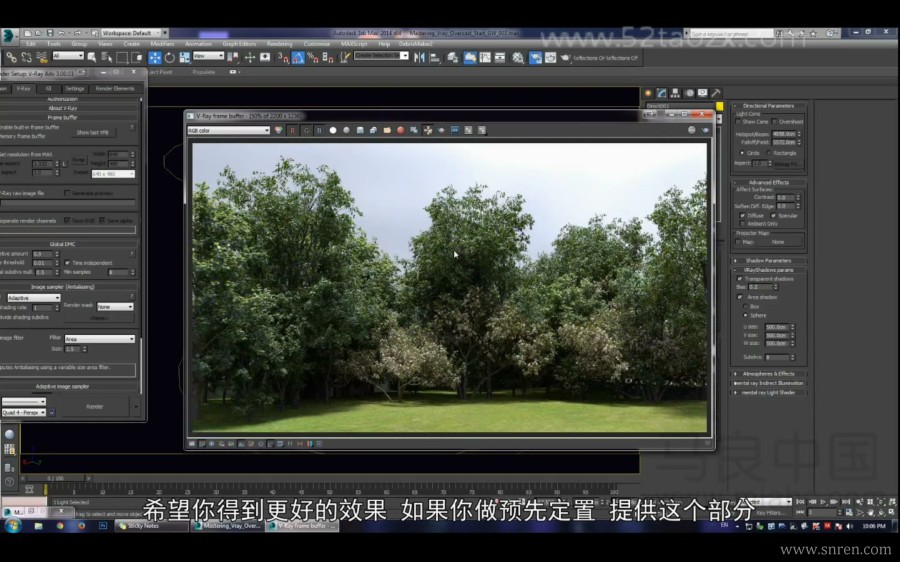Click the red sphere icon in frame buffer
The height and width of the screenshot is (562, 900).
pos(401,130)
